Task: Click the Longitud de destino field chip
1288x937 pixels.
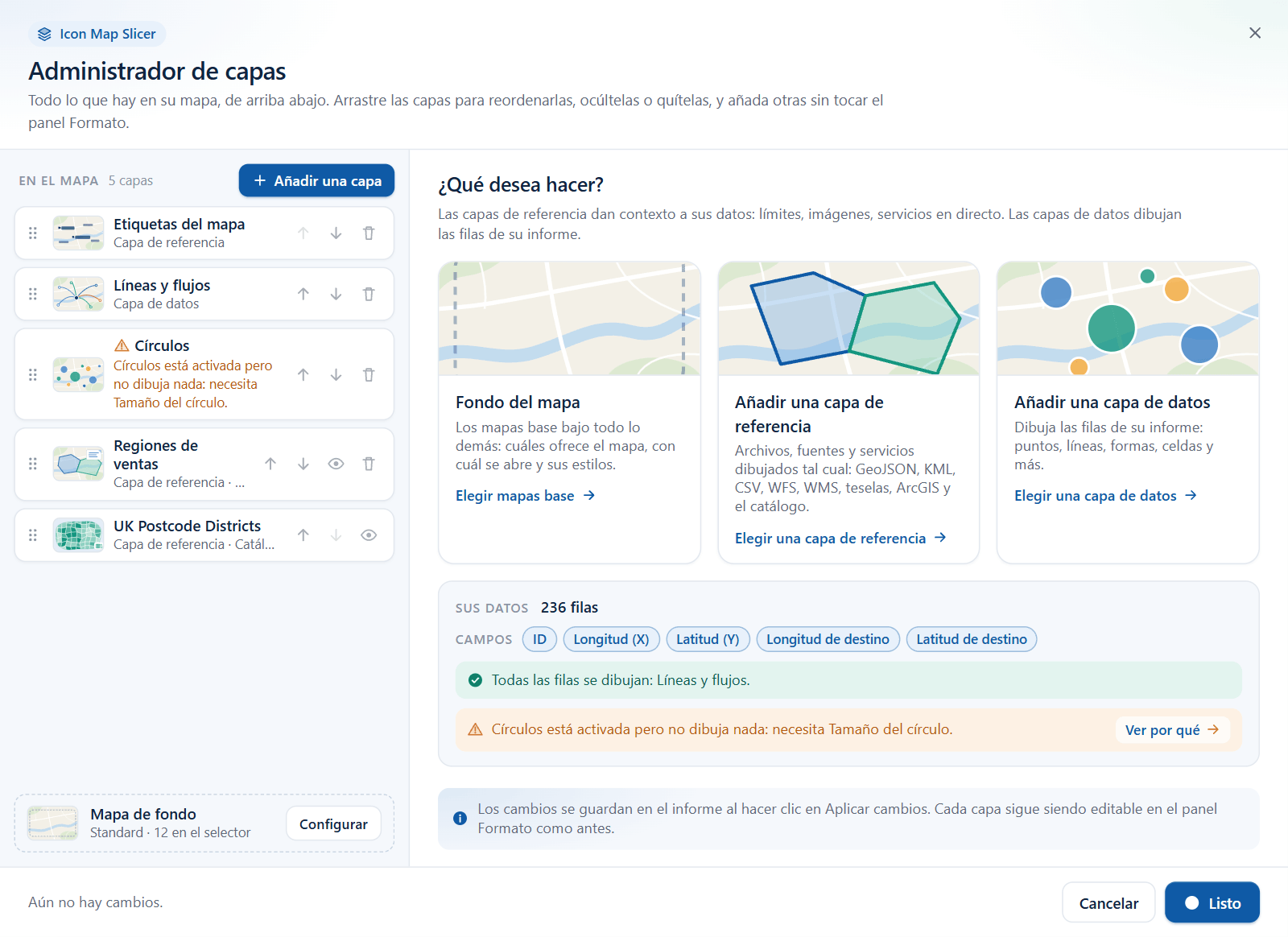Action: [828, 639]
